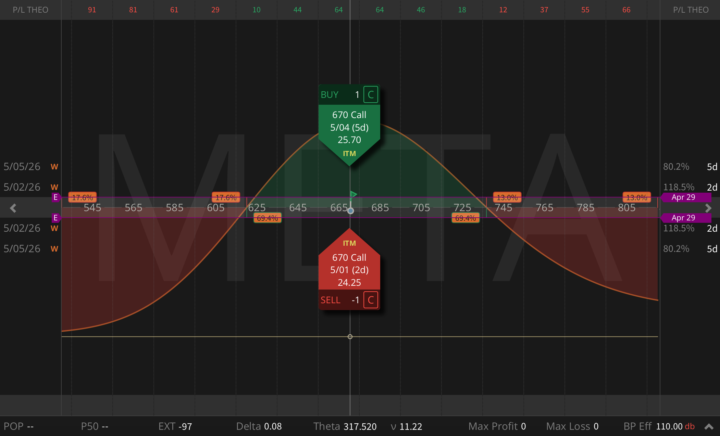Click the Max Loss 0 stat
Image resolution: width=720 pixels, height=436 pixels.
572,426
